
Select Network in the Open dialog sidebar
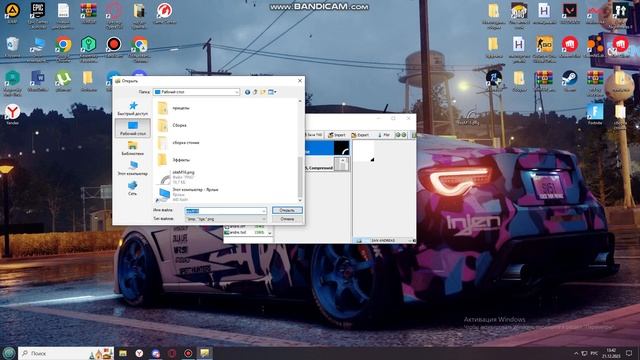point(133,188)
